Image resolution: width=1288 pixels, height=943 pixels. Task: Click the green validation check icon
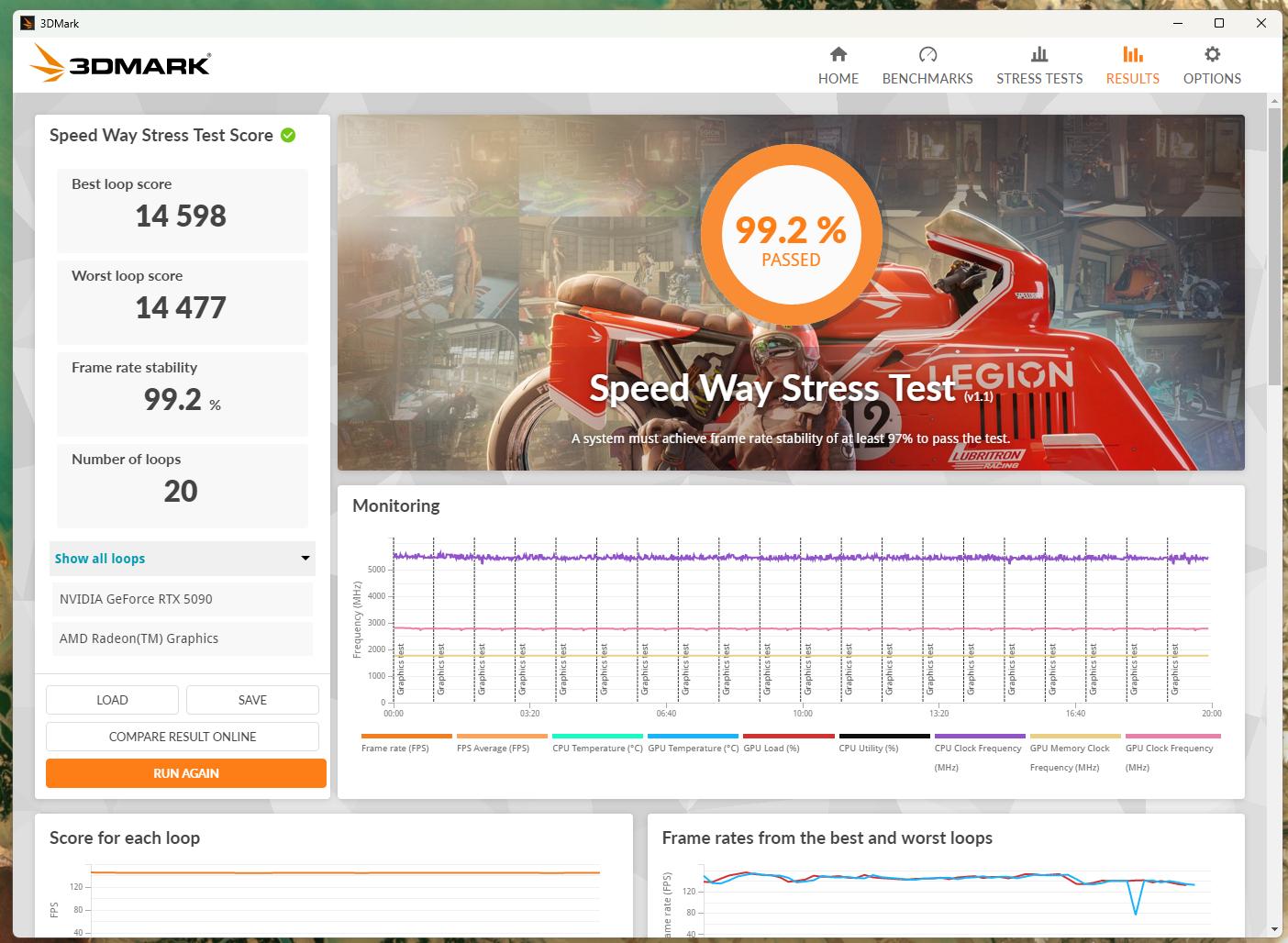(x=288, y=135)
